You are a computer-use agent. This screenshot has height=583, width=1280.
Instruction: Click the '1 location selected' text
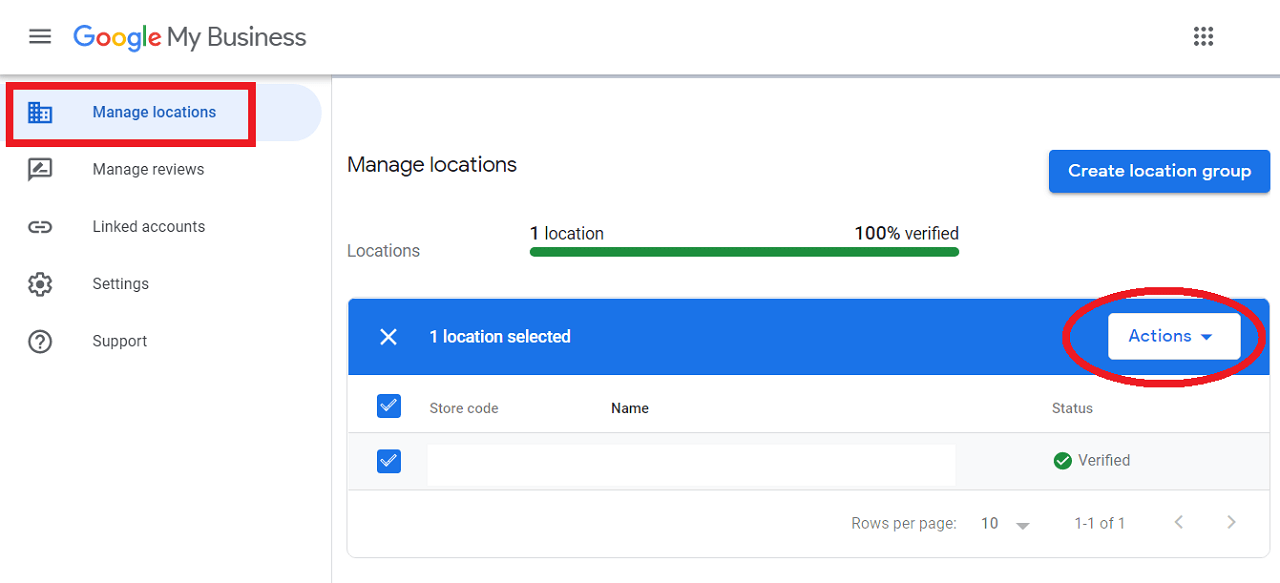point(500,337)
